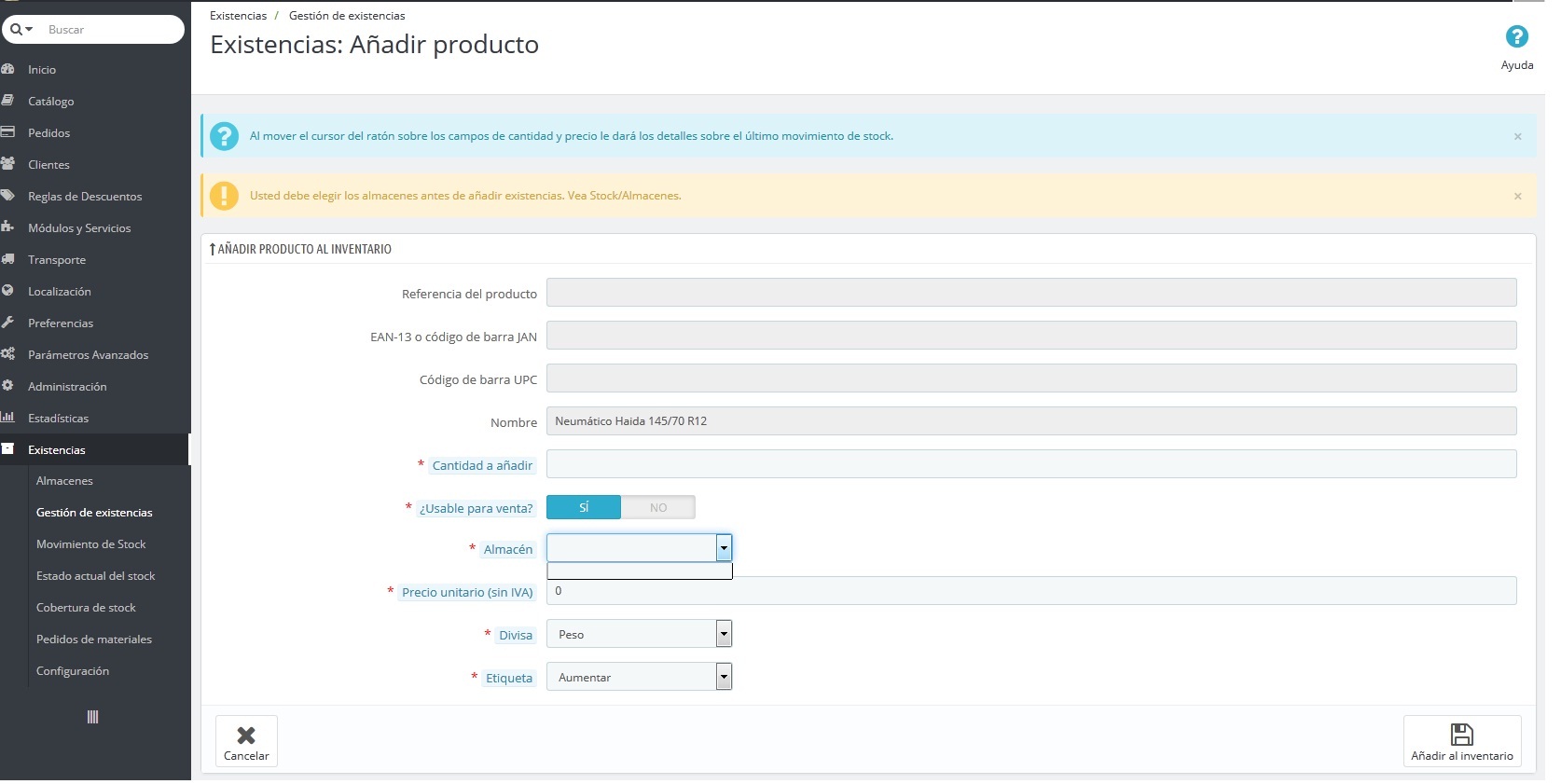Go to Gestión de existencias submenu
The image size is (1561, 784).
(94, 513)
